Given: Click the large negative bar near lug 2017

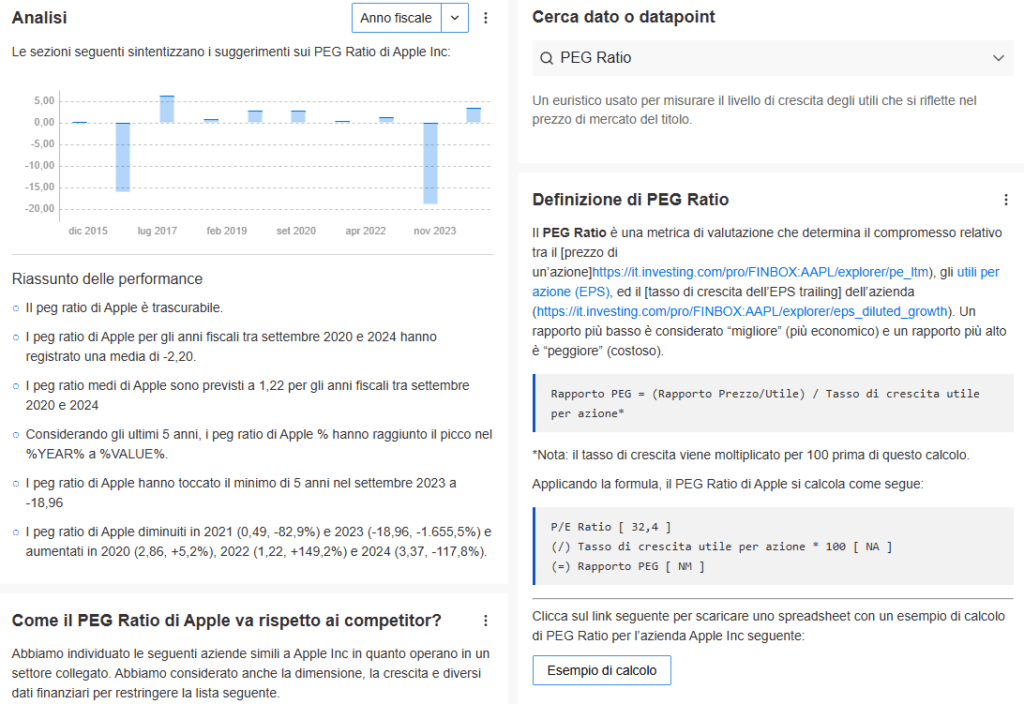Looking at the screenshot, I should click(x=123, y=157).
